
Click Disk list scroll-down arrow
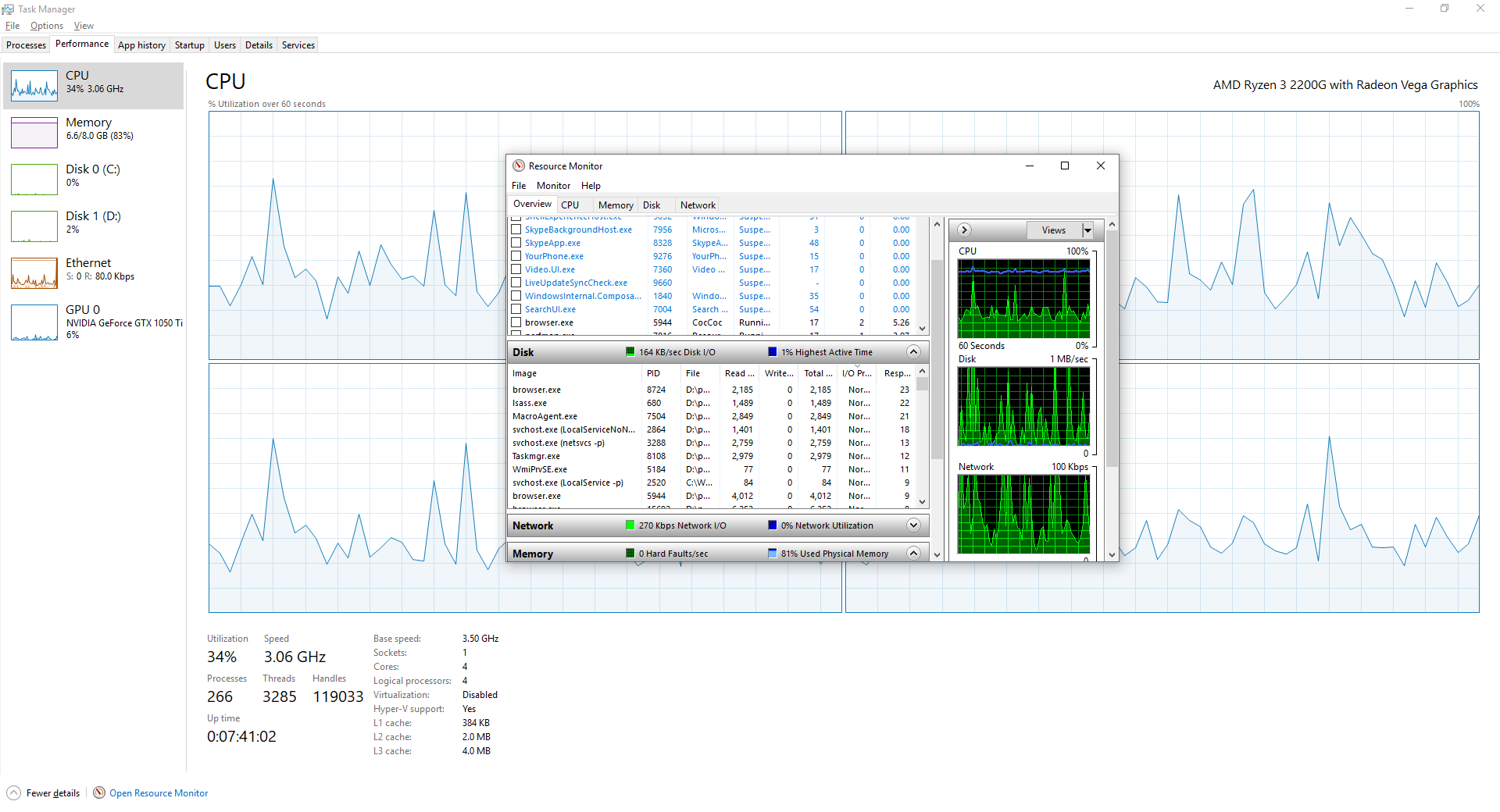point(923,502)
